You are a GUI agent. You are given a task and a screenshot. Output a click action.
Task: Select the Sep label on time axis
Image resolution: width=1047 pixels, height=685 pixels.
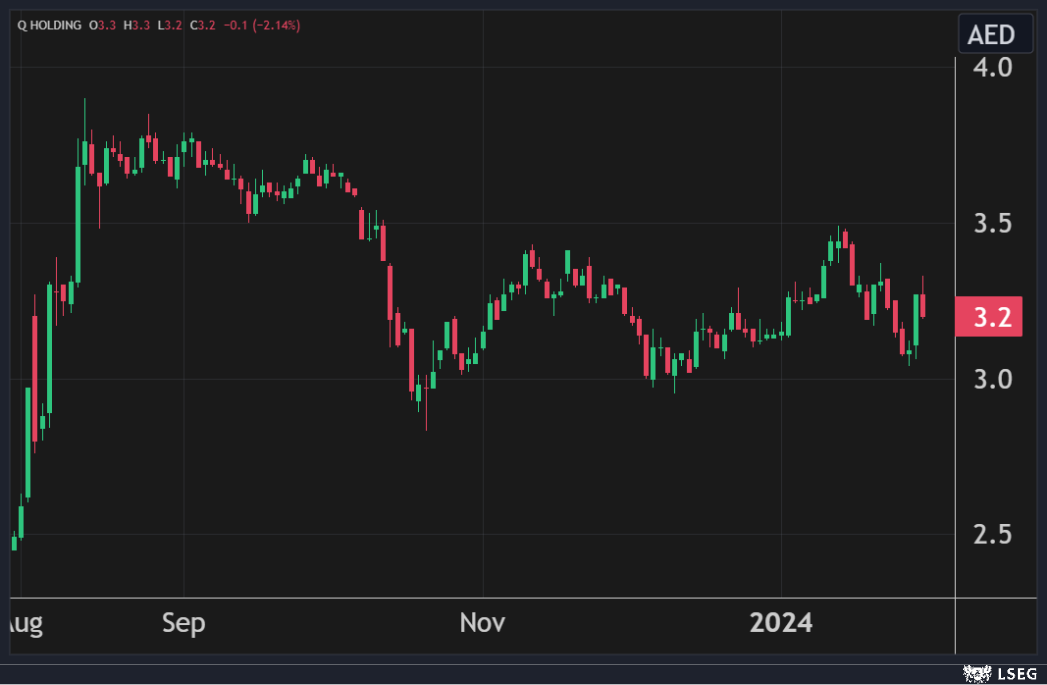point(183,623)
